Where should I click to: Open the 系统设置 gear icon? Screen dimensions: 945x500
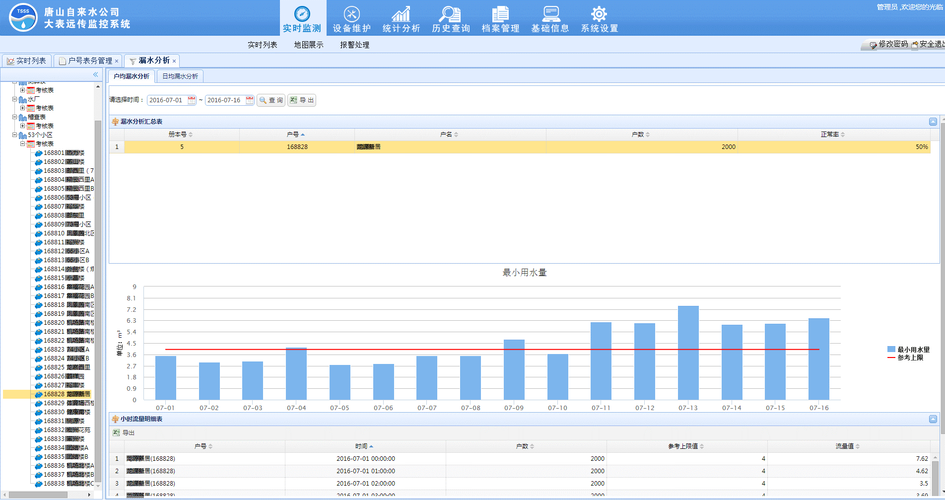[x=599, y=14]
